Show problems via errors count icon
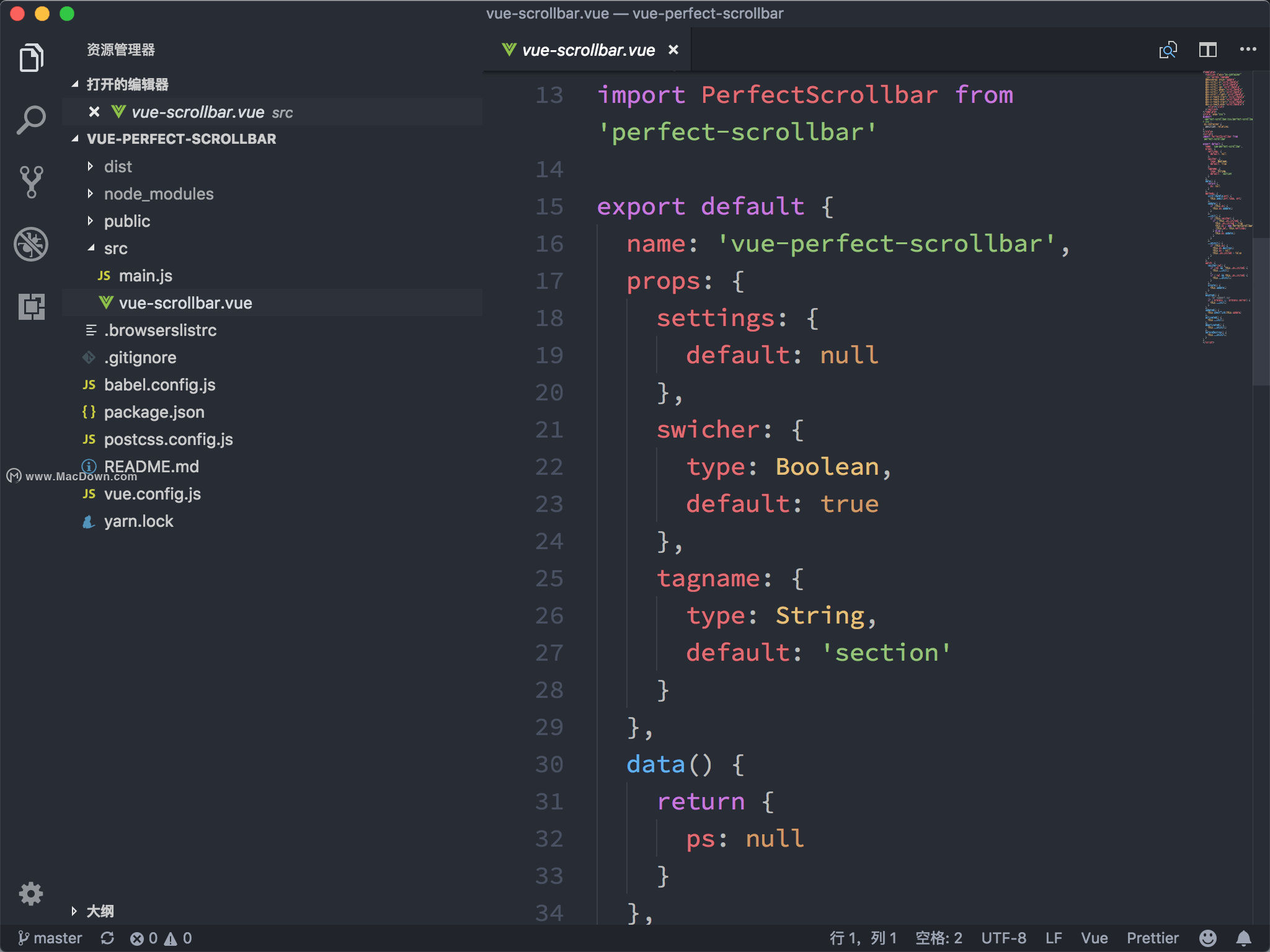The width and height of the screenshot is (1270, 952). (x=143, y=938)
